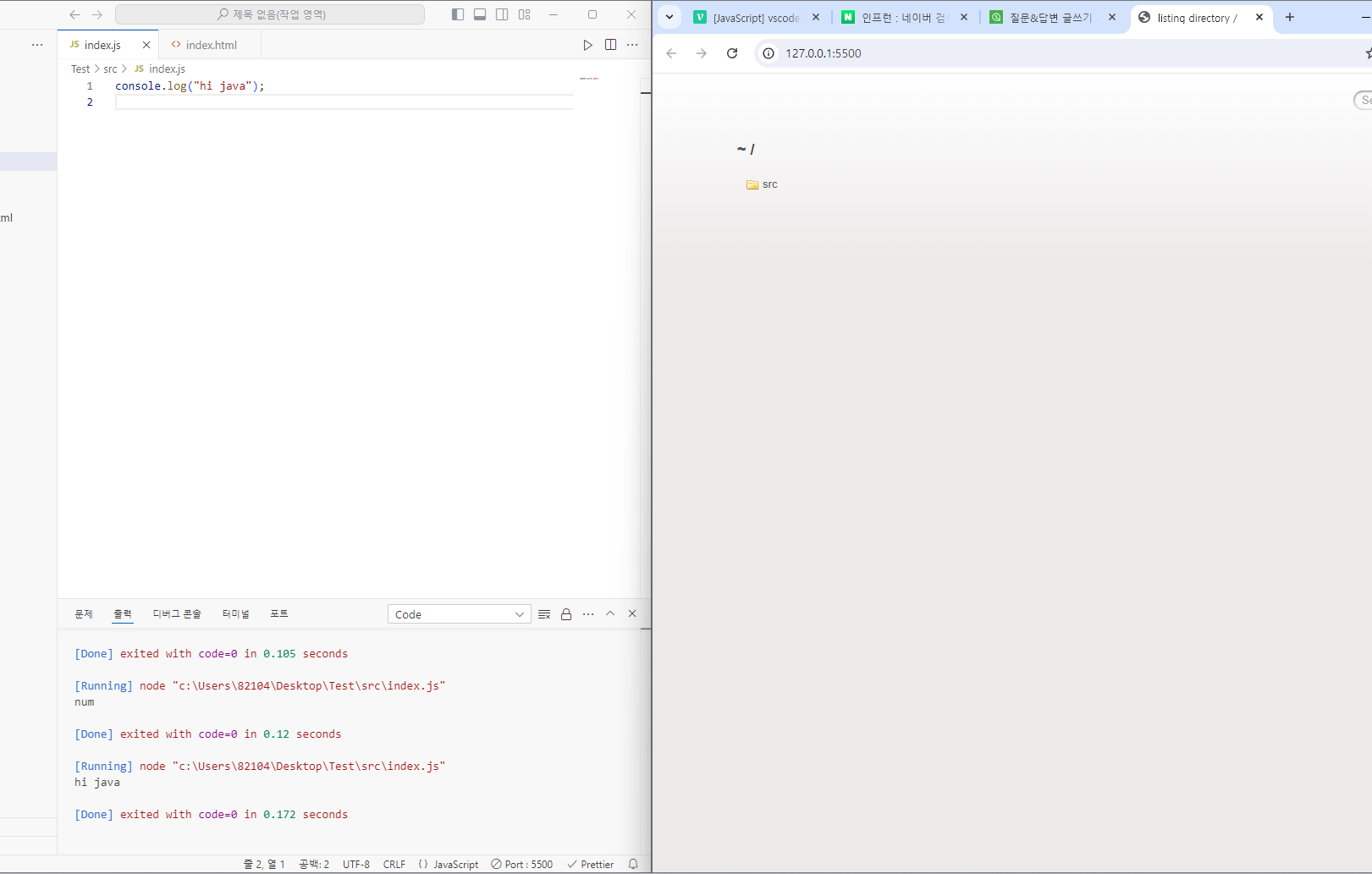Open sidebar views more actions ellipsis
Screen dimensions: 1372x874
[x=37, y=45]
